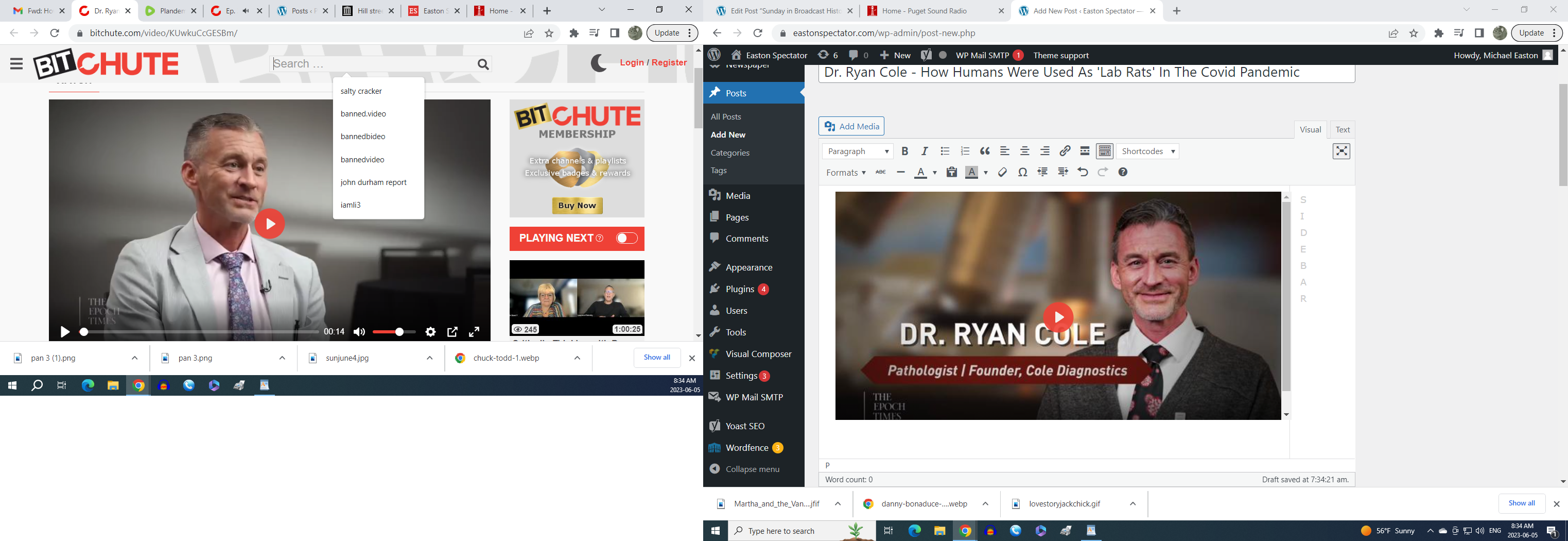
Task: Toggle BitChute dark mode moon icon
Action: point(598,63)
